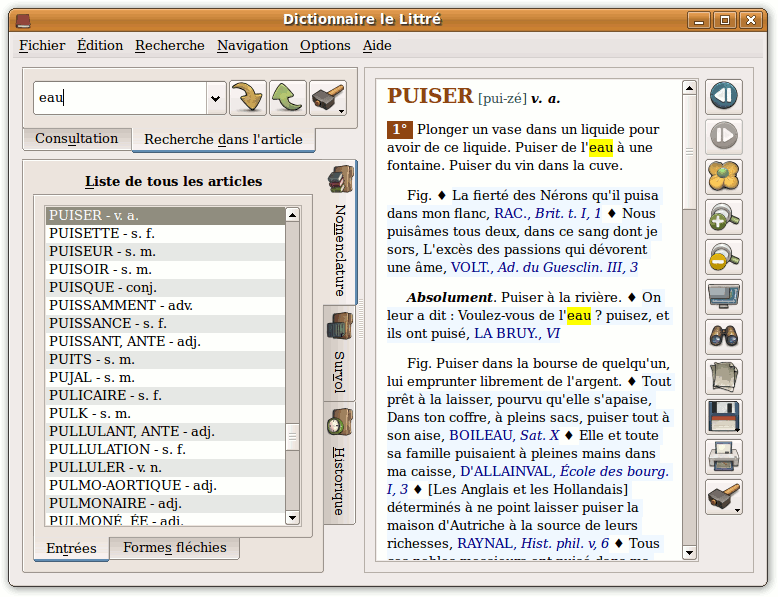Screen dimensions: 778x597
Task: Click the app book icon in title bar
Action: tap(23, 20)
